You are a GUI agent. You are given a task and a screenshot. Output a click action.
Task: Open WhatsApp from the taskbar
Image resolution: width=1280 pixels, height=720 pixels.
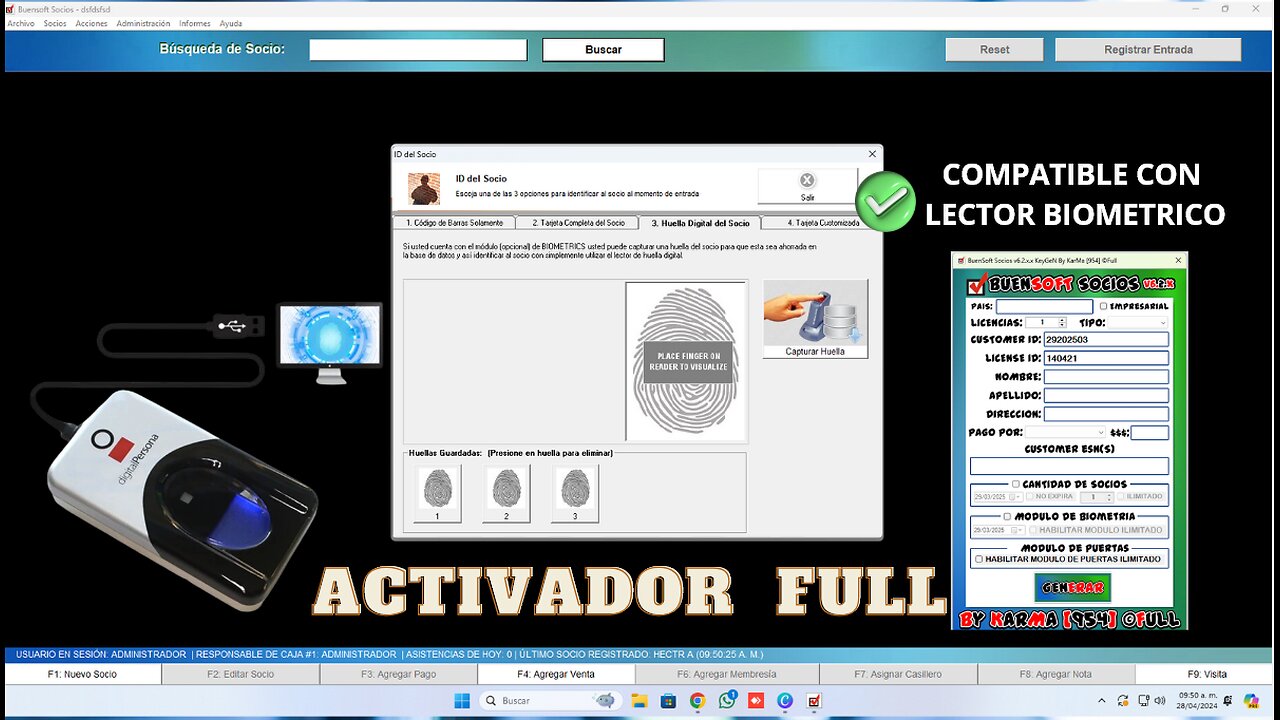pyautogui.click(x=726, y=700)
